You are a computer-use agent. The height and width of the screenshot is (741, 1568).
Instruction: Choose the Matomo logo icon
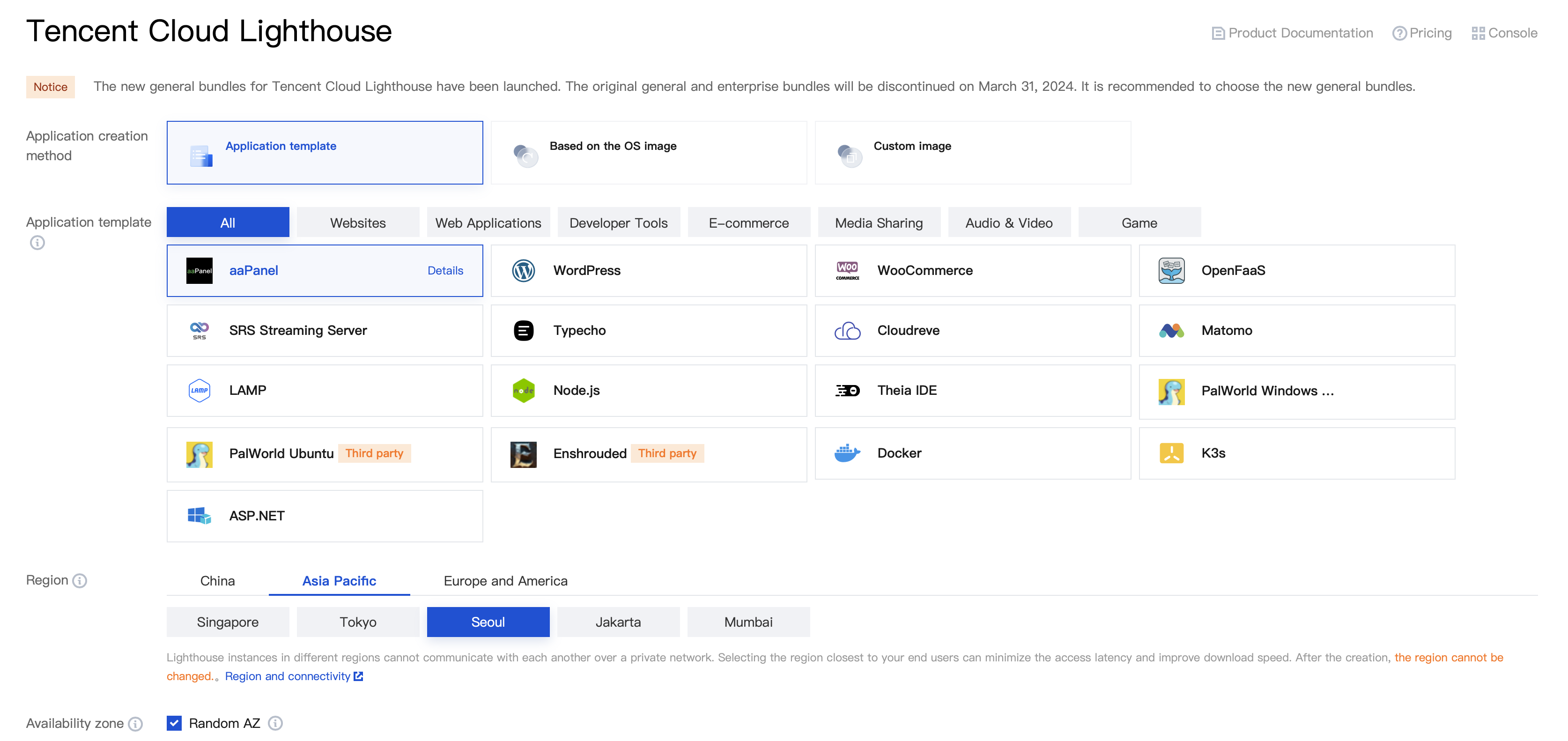point(1171,330)
